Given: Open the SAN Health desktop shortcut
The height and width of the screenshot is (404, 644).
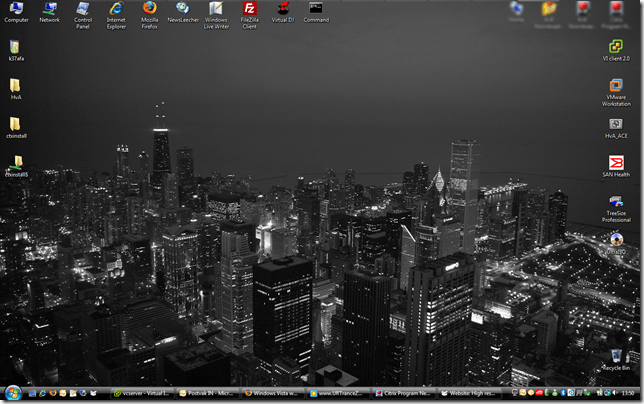Looking at the screenshot, I should pyautogui.click(x=616, y=166).
